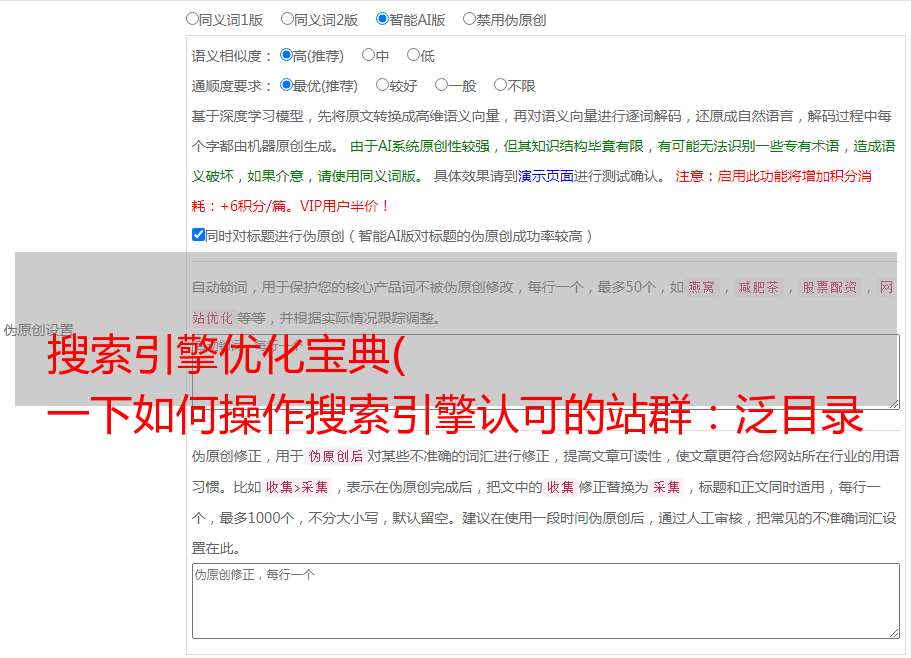Select the 同义词1版 radio option

coord(192,19)
